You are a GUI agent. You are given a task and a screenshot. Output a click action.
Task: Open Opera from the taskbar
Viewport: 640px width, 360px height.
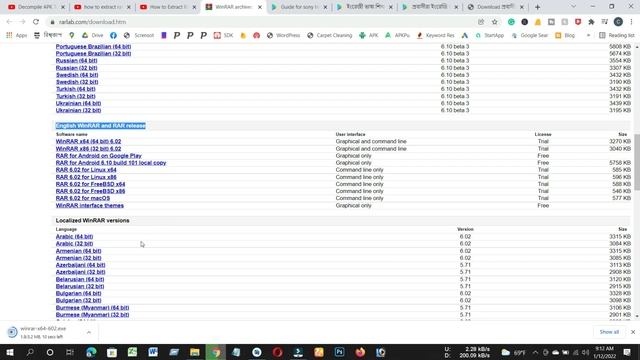click(278, 352)
